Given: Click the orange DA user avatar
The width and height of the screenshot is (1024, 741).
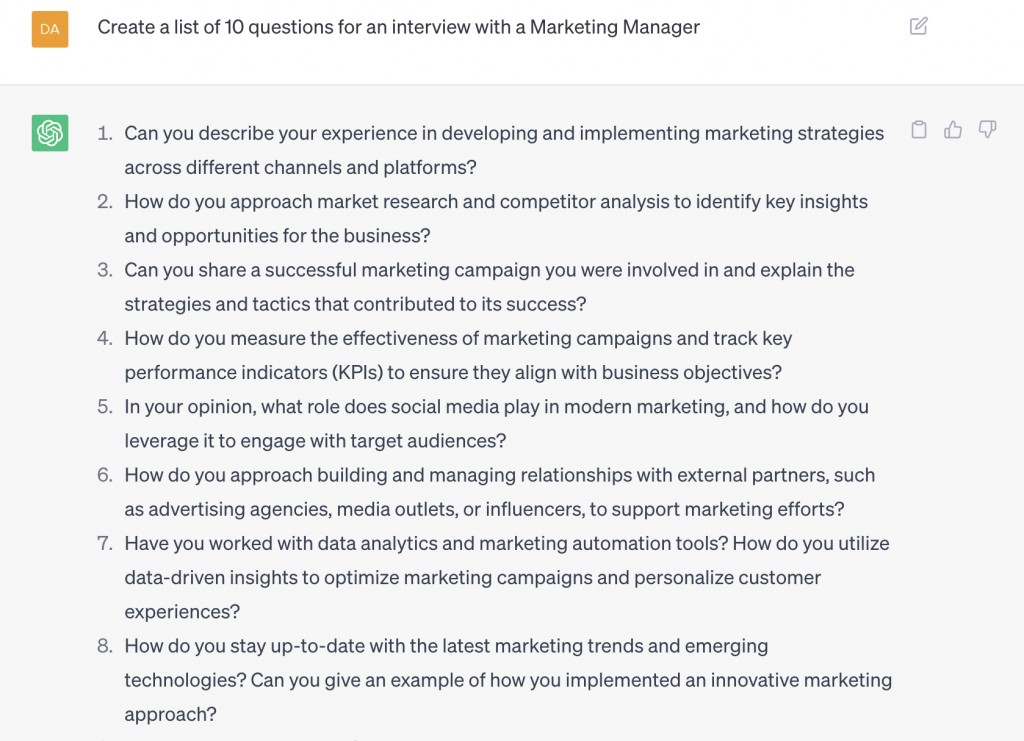Looking at the screenshot, I should pos(50,29).
